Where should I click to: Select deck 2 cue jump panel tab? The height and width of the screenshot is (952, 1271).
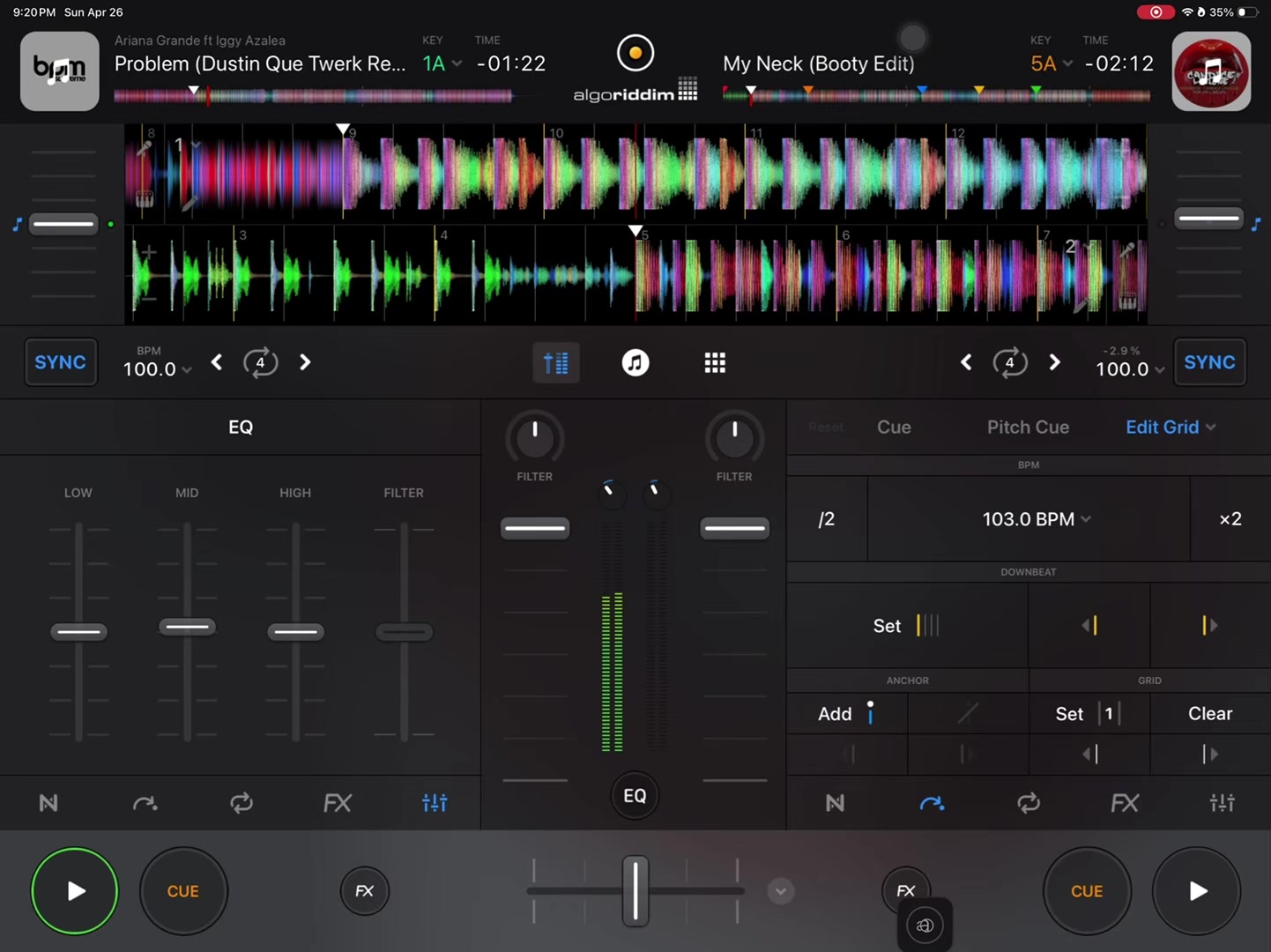[932, 802]
